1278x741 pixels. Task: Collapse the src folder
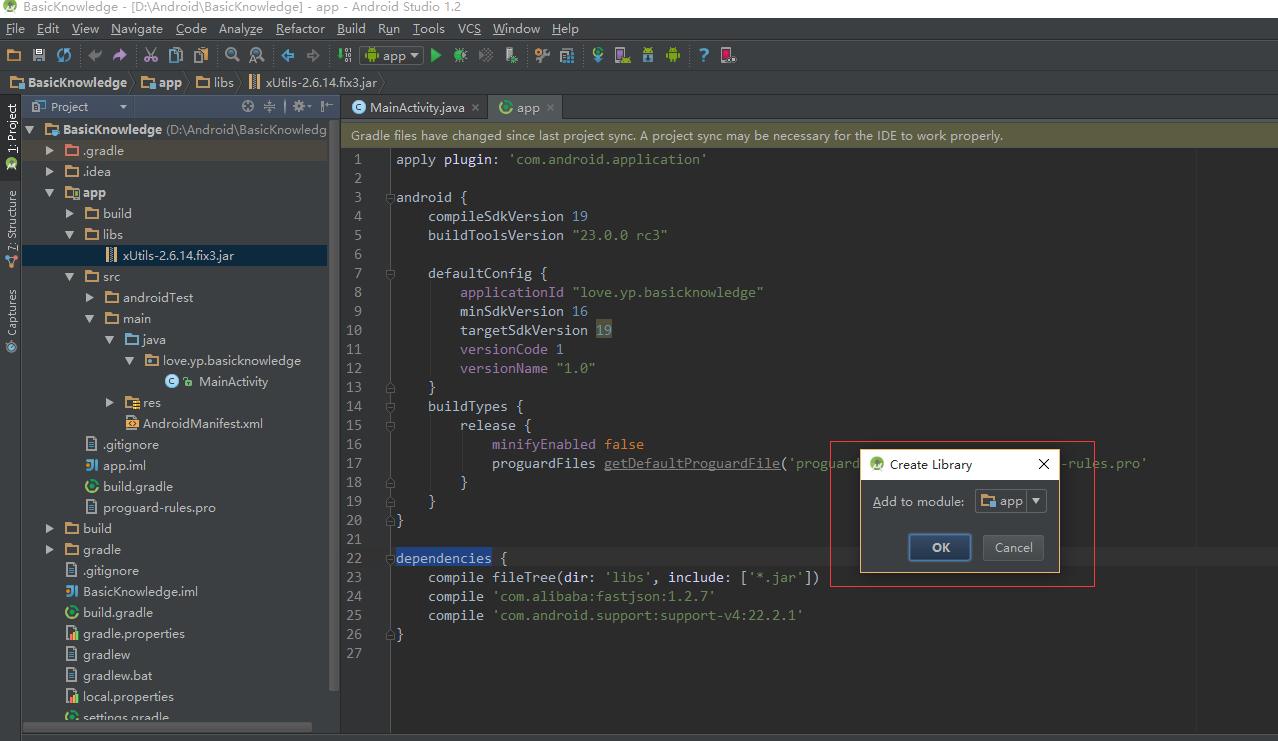coord(69,276)
